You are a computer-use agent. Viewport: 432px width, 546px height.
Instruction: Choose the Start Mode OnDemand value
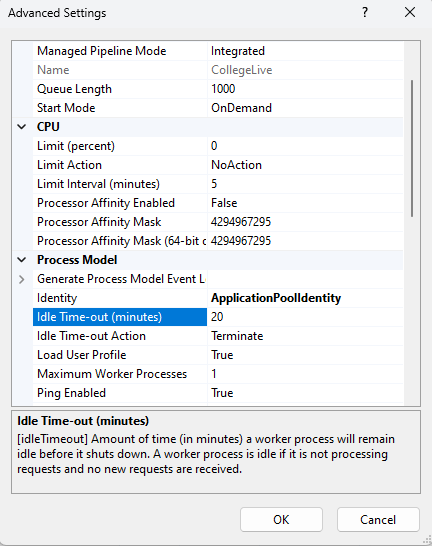click(x=305, y=108)
